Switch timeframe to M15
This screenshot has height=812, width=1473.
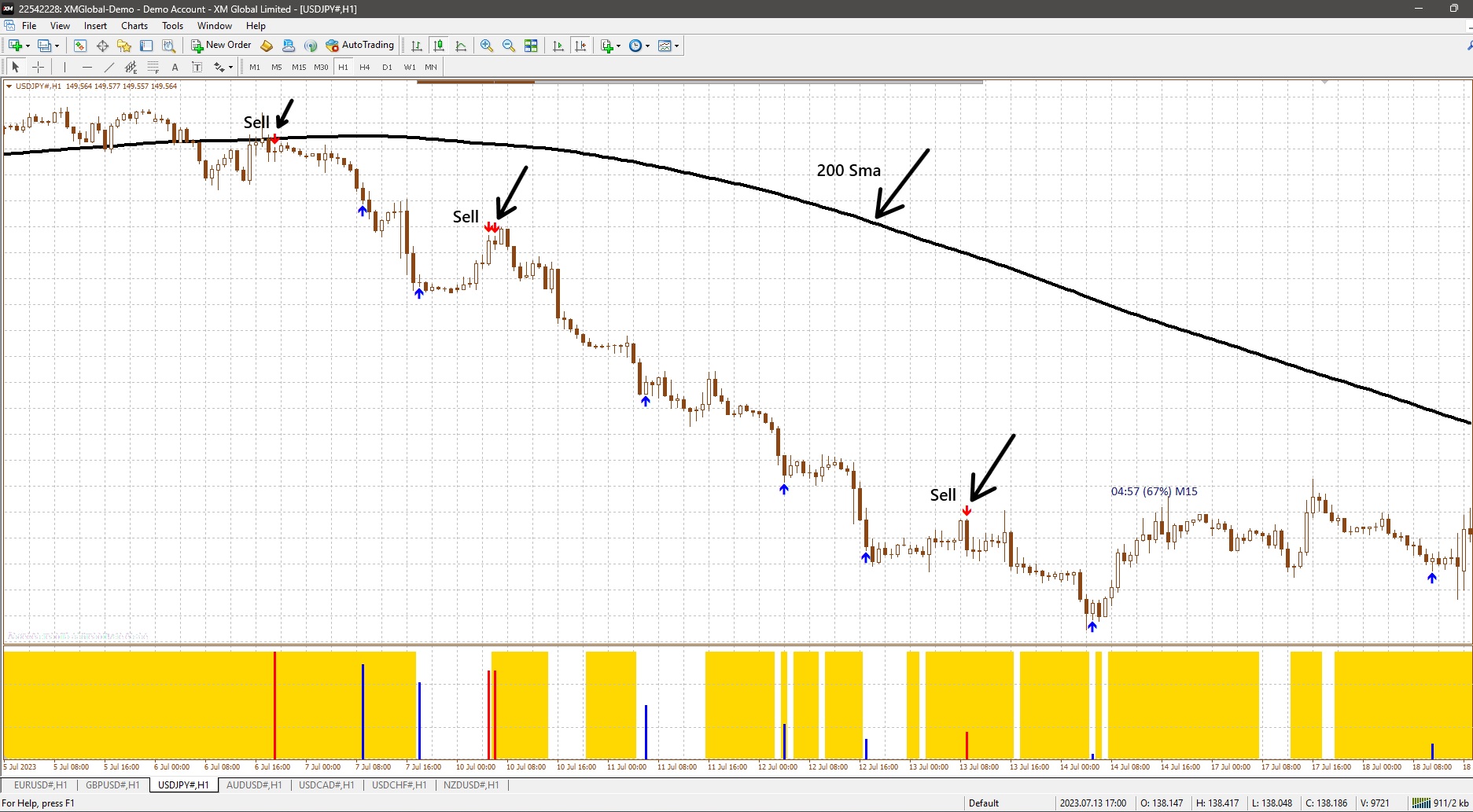(298, 67)
